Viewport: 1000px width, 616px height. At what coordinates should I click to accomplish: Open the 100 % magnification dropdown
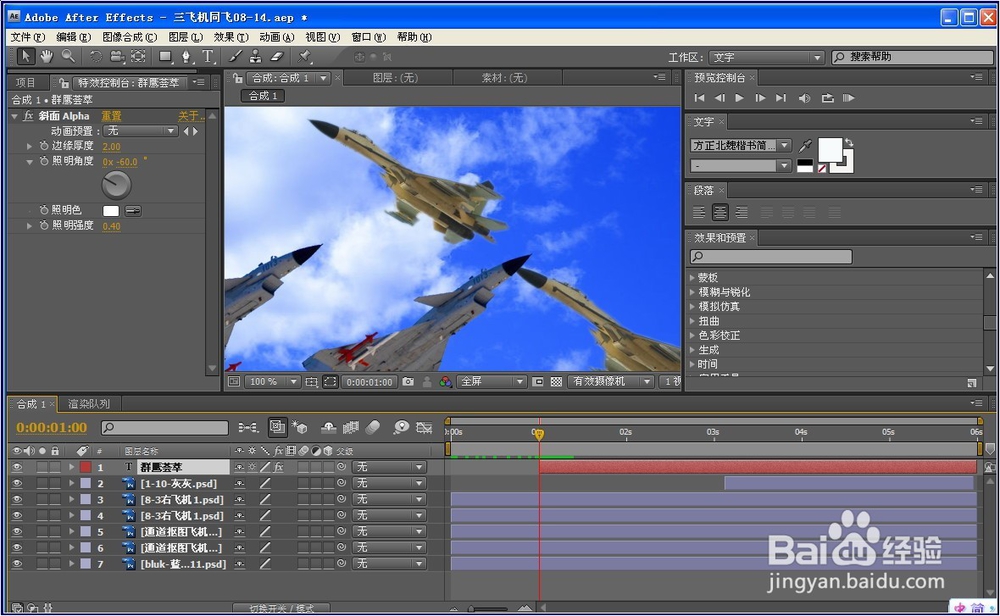pos(272,382)
